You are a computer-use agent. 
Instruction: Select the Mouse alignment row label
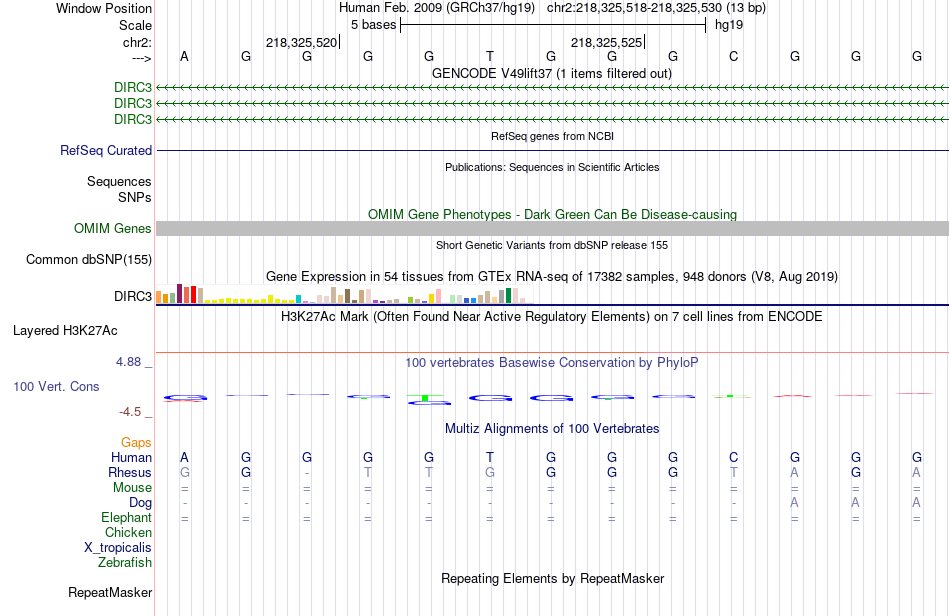coord(132,488)
